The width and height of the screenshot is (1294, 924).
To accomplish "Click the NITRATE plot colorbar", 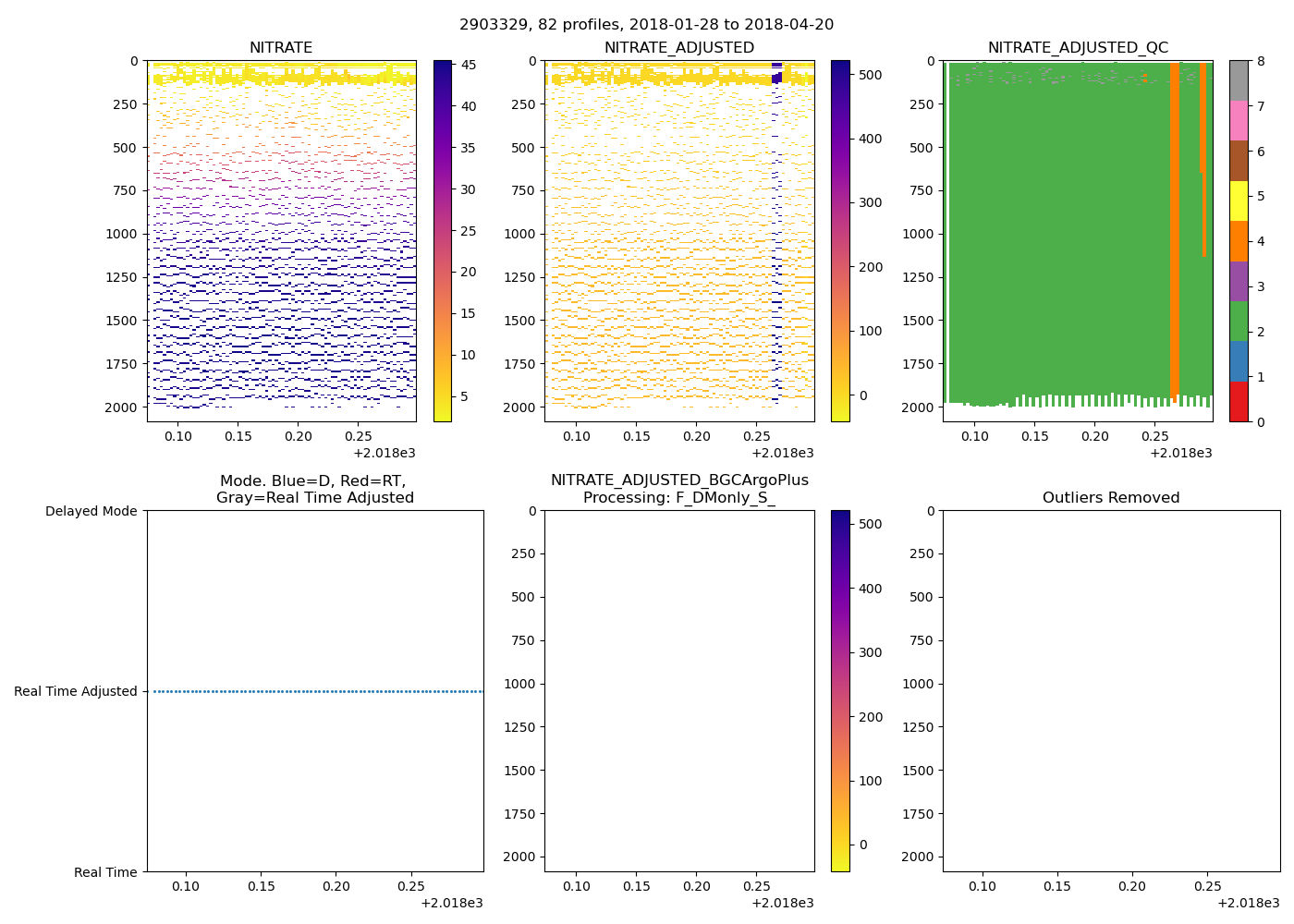I will 443,240.
